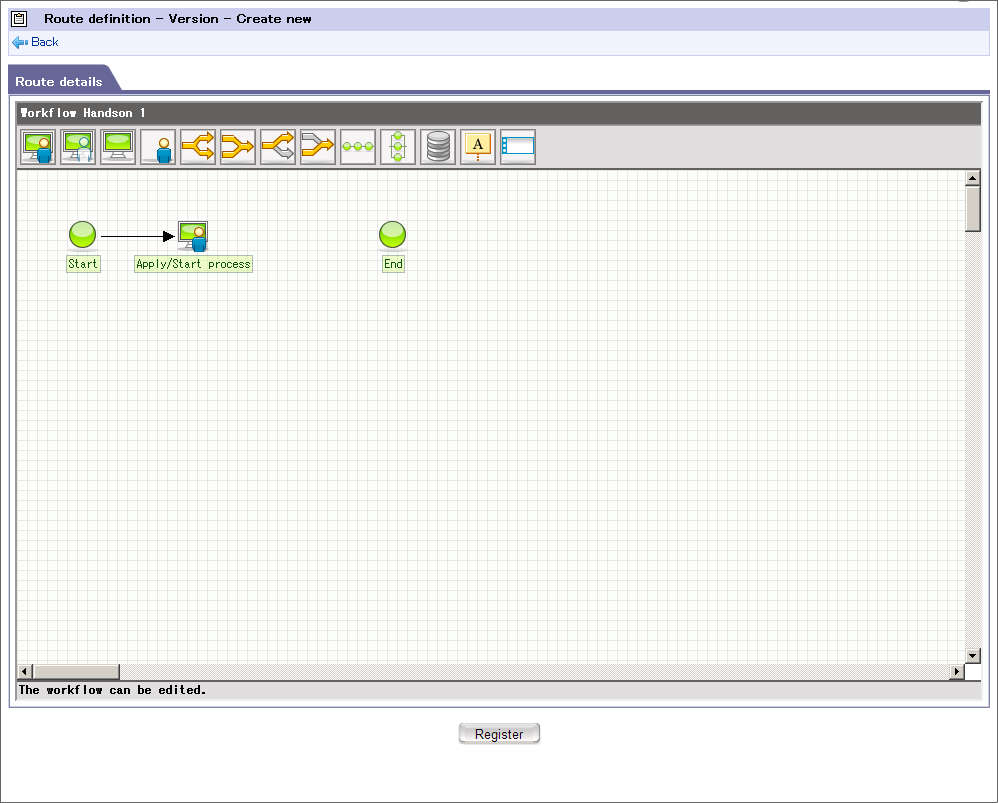The image size is (998, 803).
Task: Click the 'End' label
Action: pyautogui.click(x=393, y=264)
